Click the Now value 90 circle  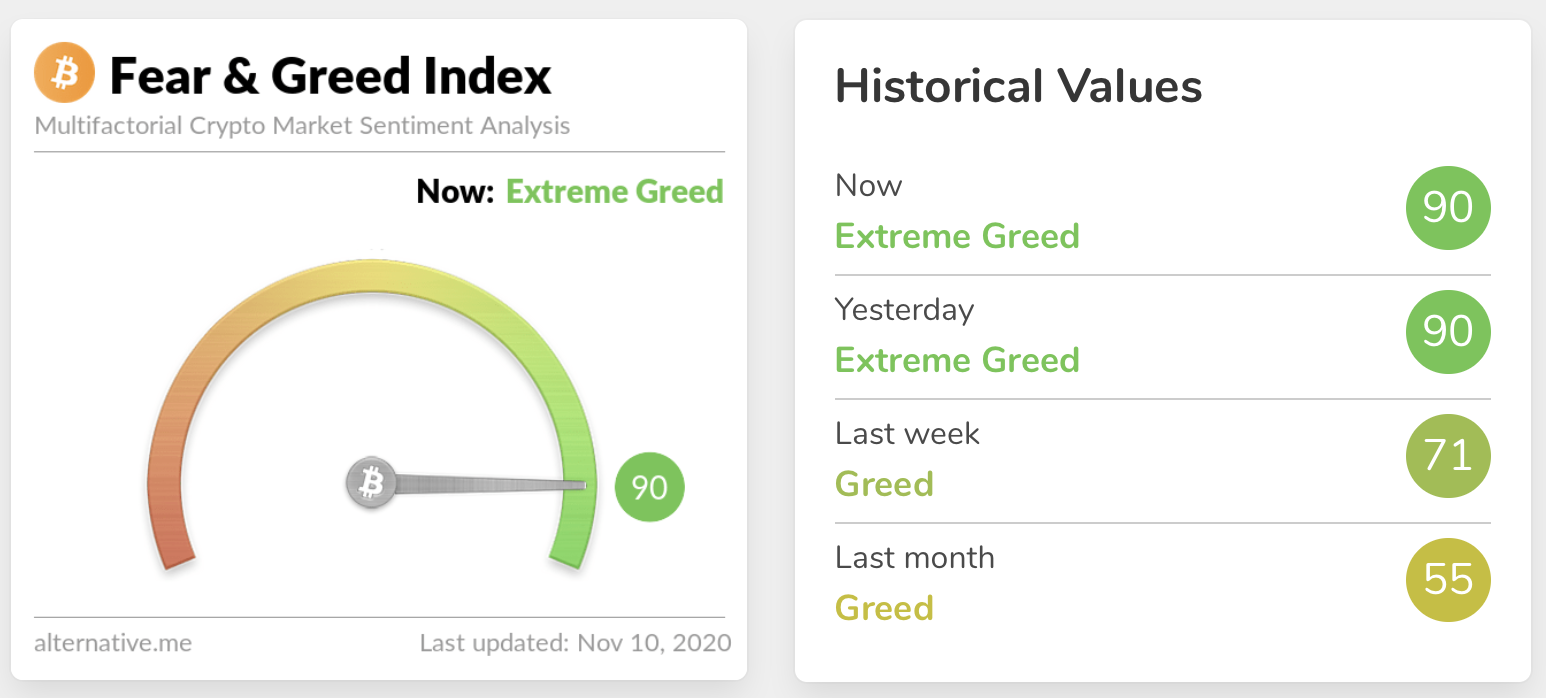pos(1447,209)
